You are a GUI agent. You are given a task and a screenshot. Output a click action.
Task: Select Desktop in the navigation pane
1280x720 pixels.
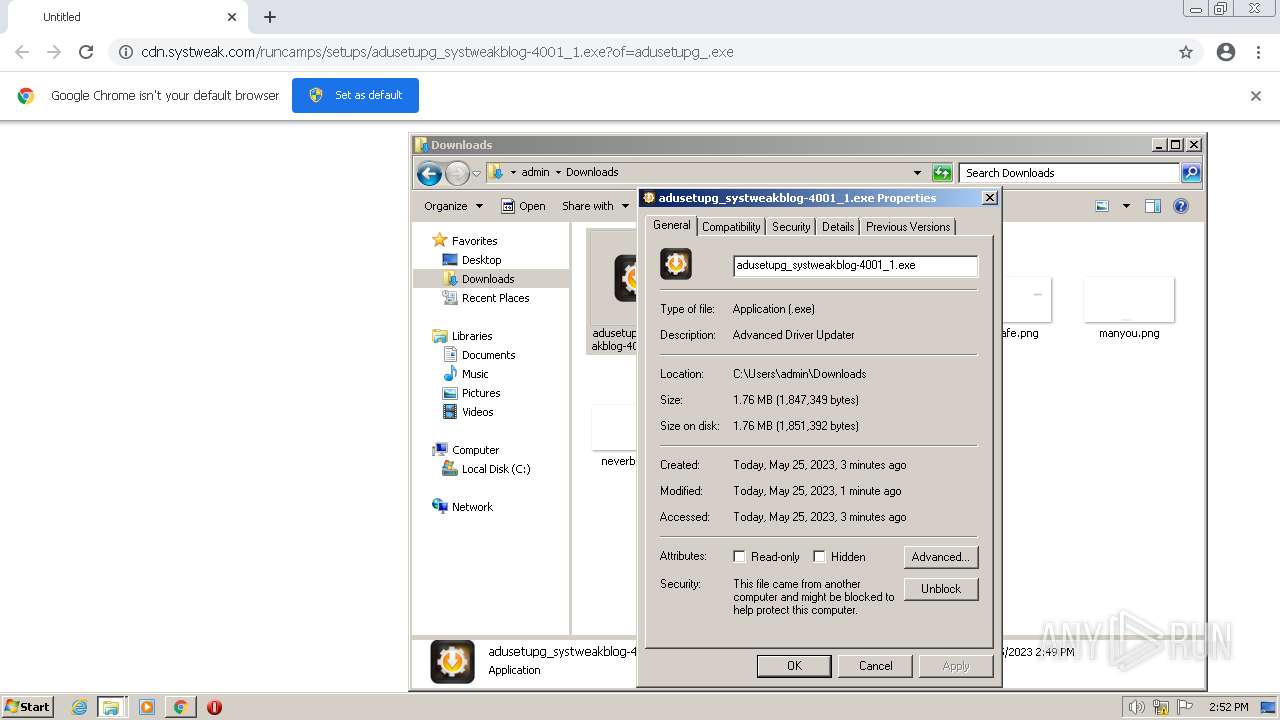[481, 260]
